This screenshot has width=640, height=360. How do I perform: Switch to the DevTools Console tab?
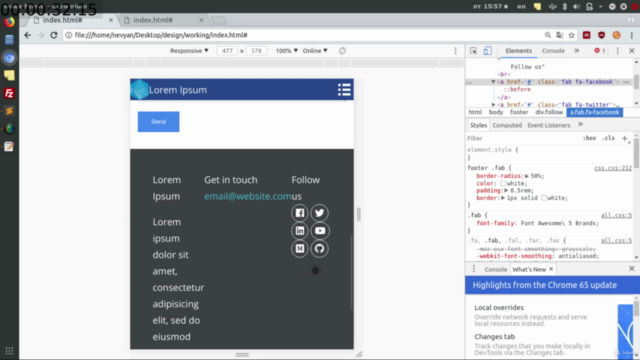pos(553,51)
